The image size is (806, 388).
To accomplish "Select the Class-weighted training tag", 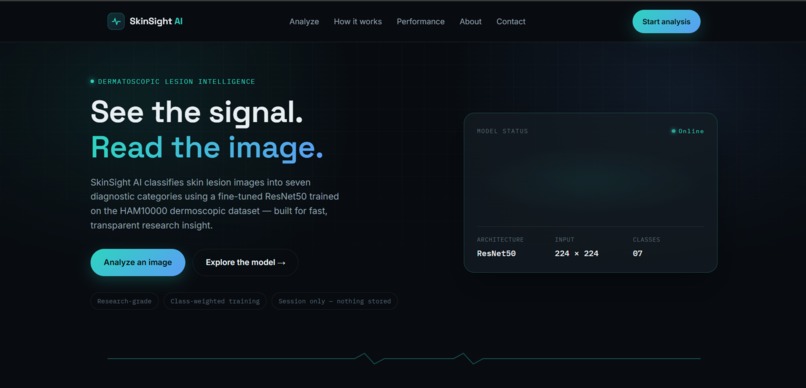I will pos(215,301).
